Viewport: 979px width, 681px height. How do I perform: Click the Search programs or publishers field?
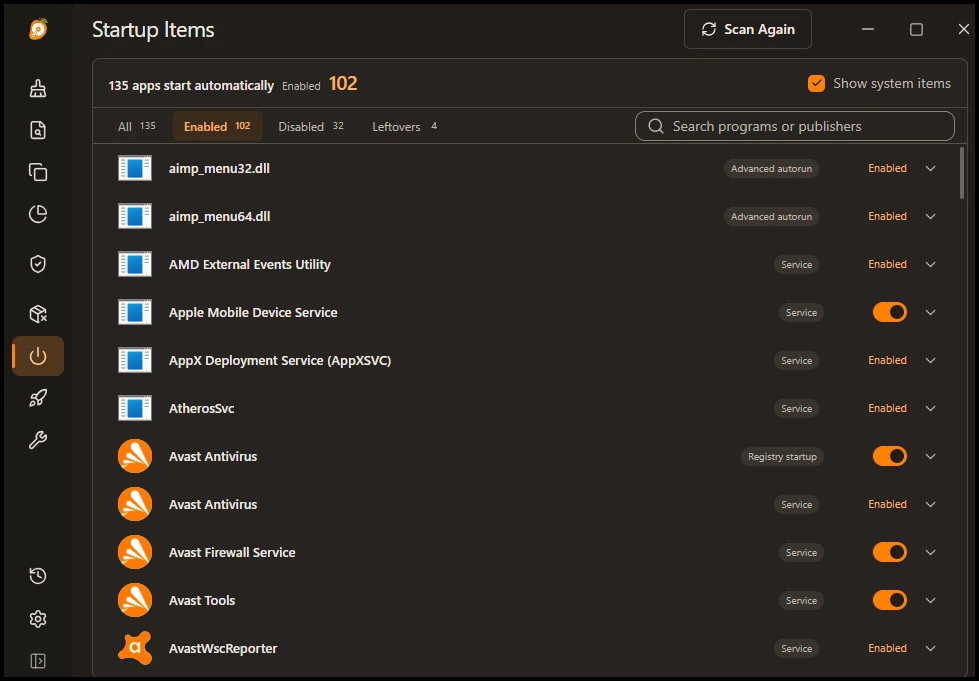794,126
